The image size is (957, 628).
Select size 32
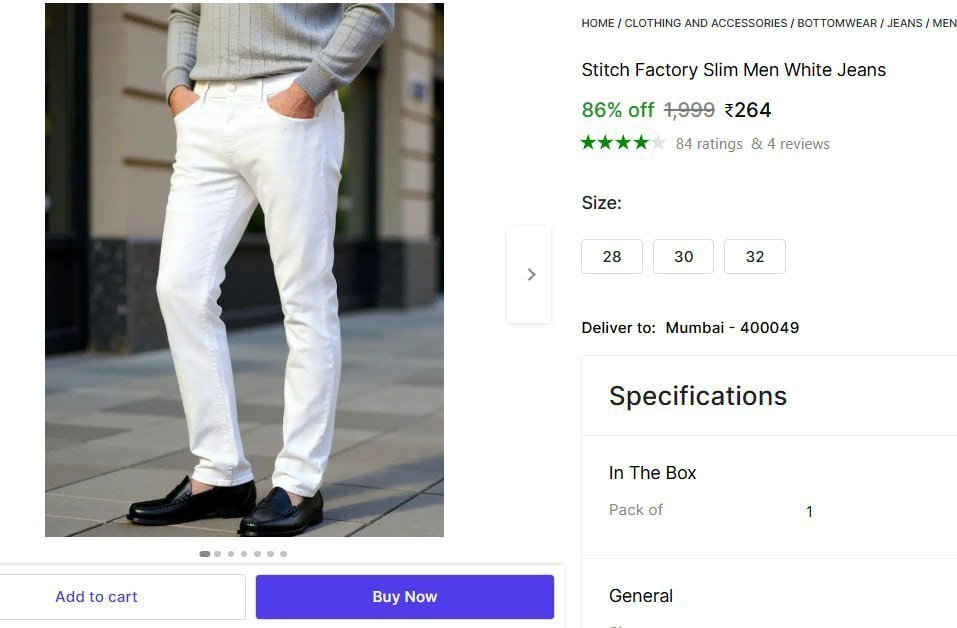(x=755, y=256)
